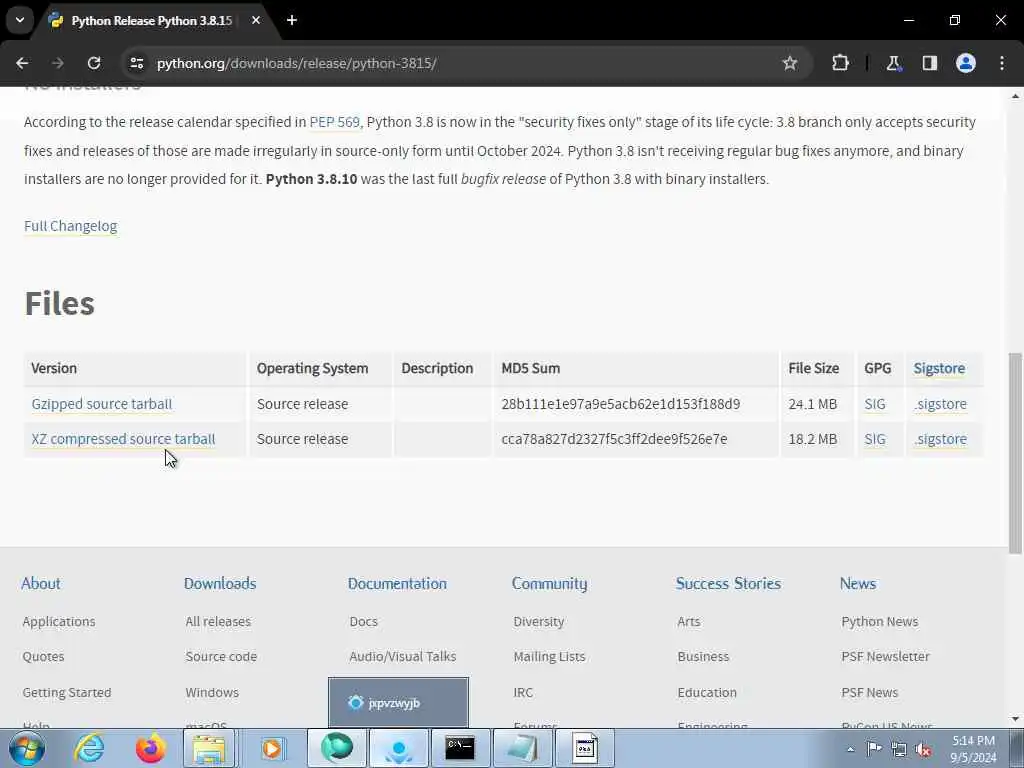
Task: Close the Python Release tab
Action: tap(256, 20)
